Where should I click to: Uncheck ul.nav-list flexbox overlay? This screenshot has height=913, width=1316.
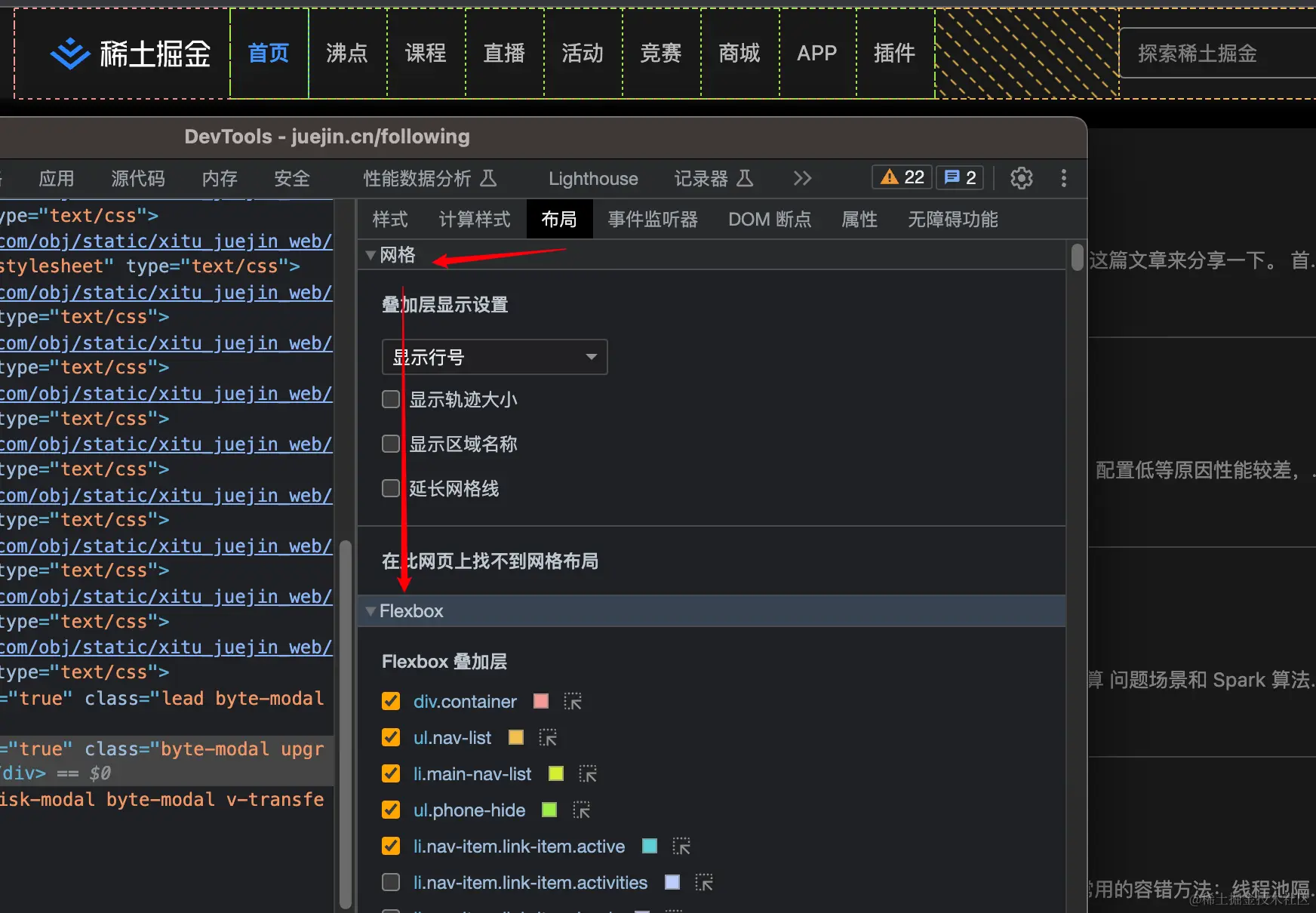click(x=391, y=737)
